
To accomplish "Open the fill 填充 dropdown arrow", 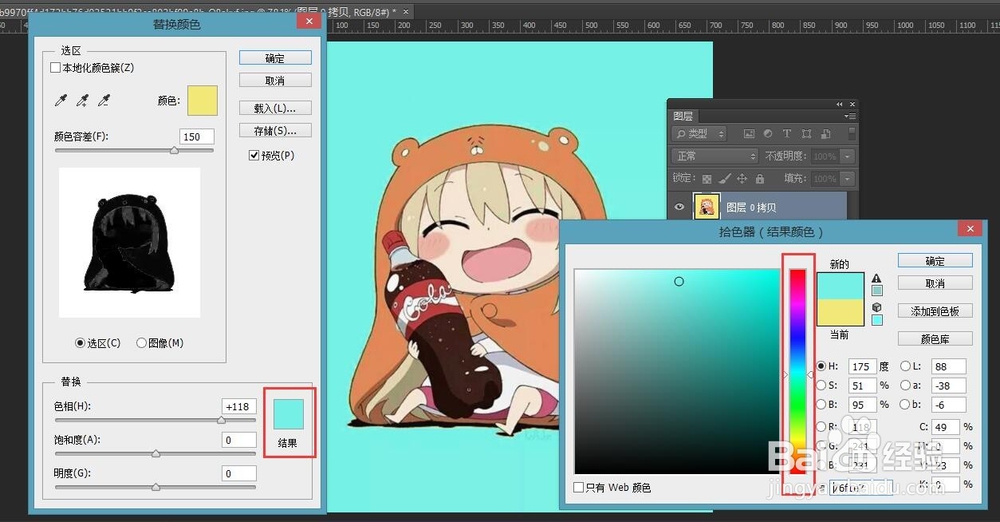I will pyautogui.click(x=847, y=179).
